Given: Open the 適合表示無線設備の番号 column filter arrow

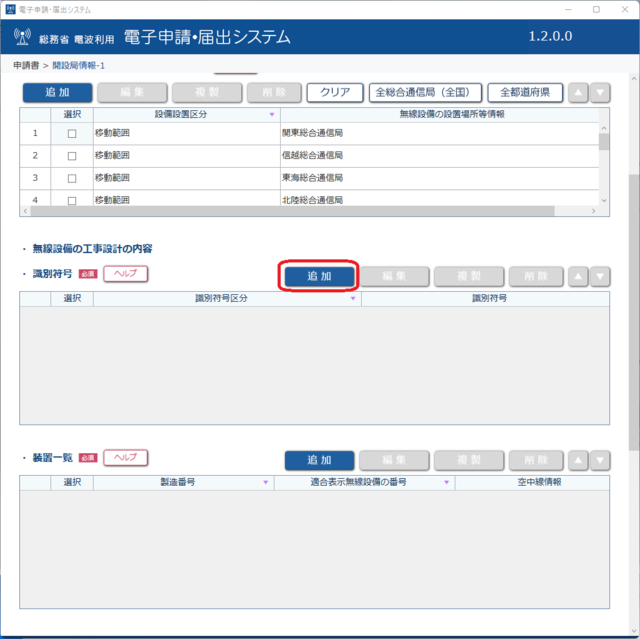Looking at the screenshot, I should [447, 482].
